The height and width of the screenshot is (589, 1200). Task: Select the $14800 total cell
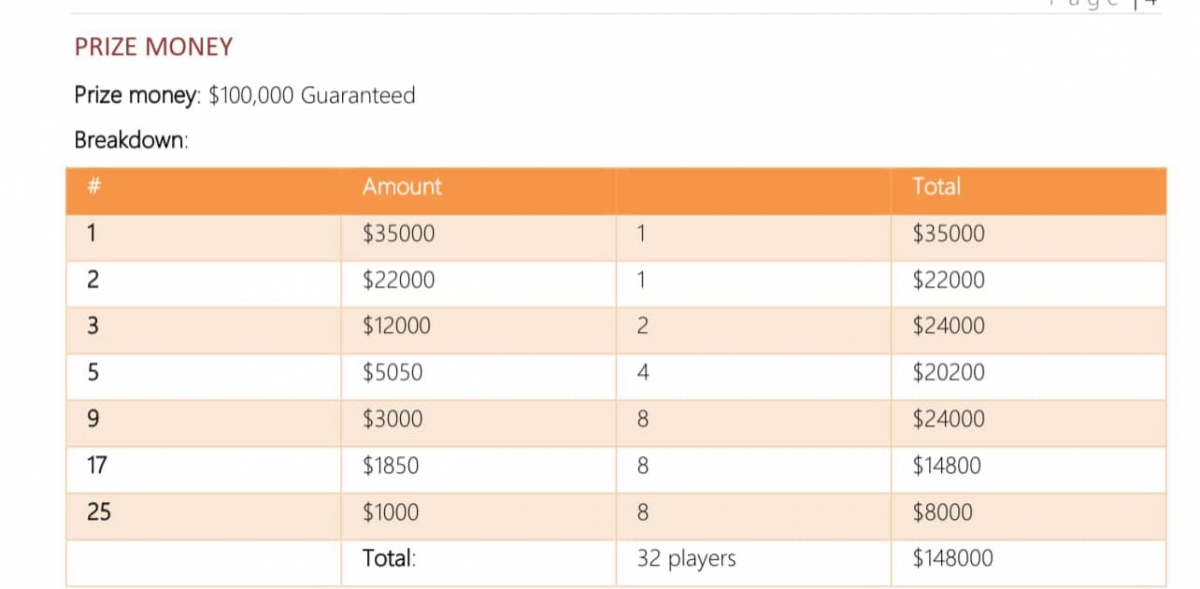pyautogui.click(x=947, y=466)
